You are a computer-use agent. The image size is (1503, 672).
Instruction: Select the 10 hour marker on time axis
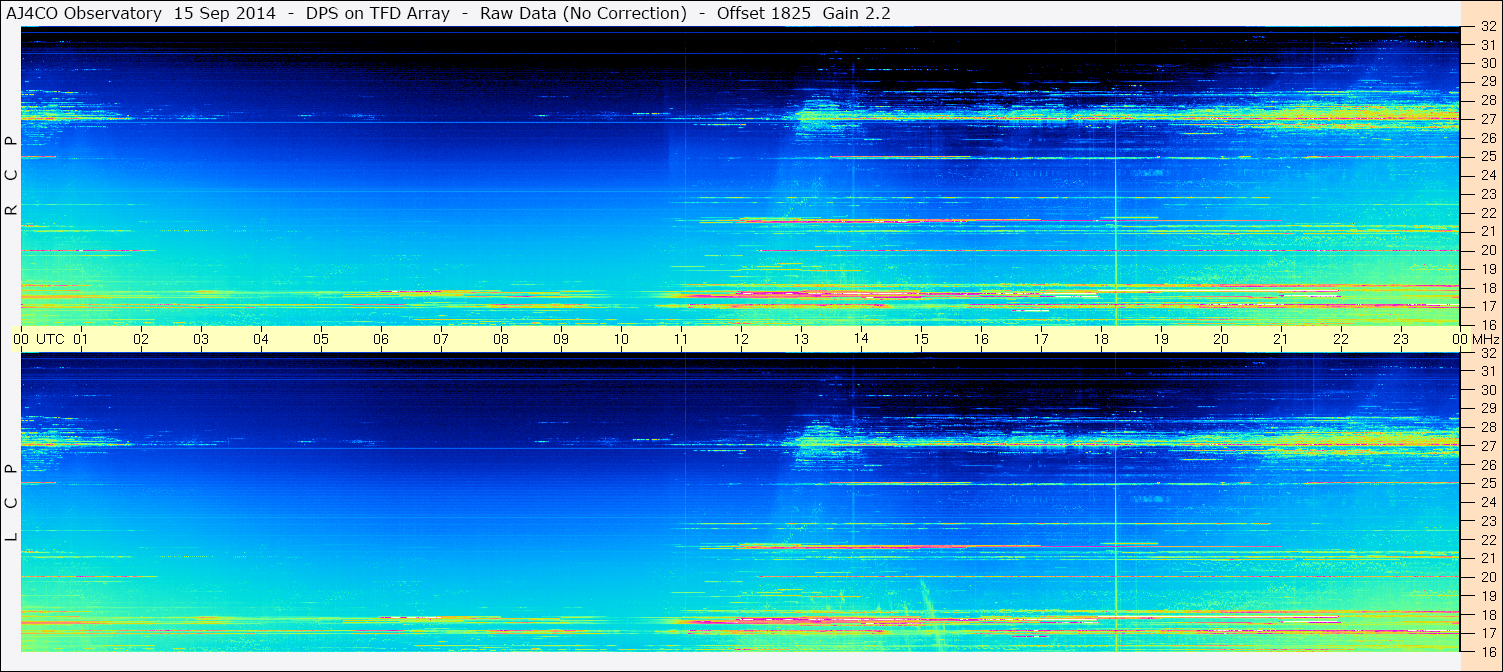tap(621, 339)
